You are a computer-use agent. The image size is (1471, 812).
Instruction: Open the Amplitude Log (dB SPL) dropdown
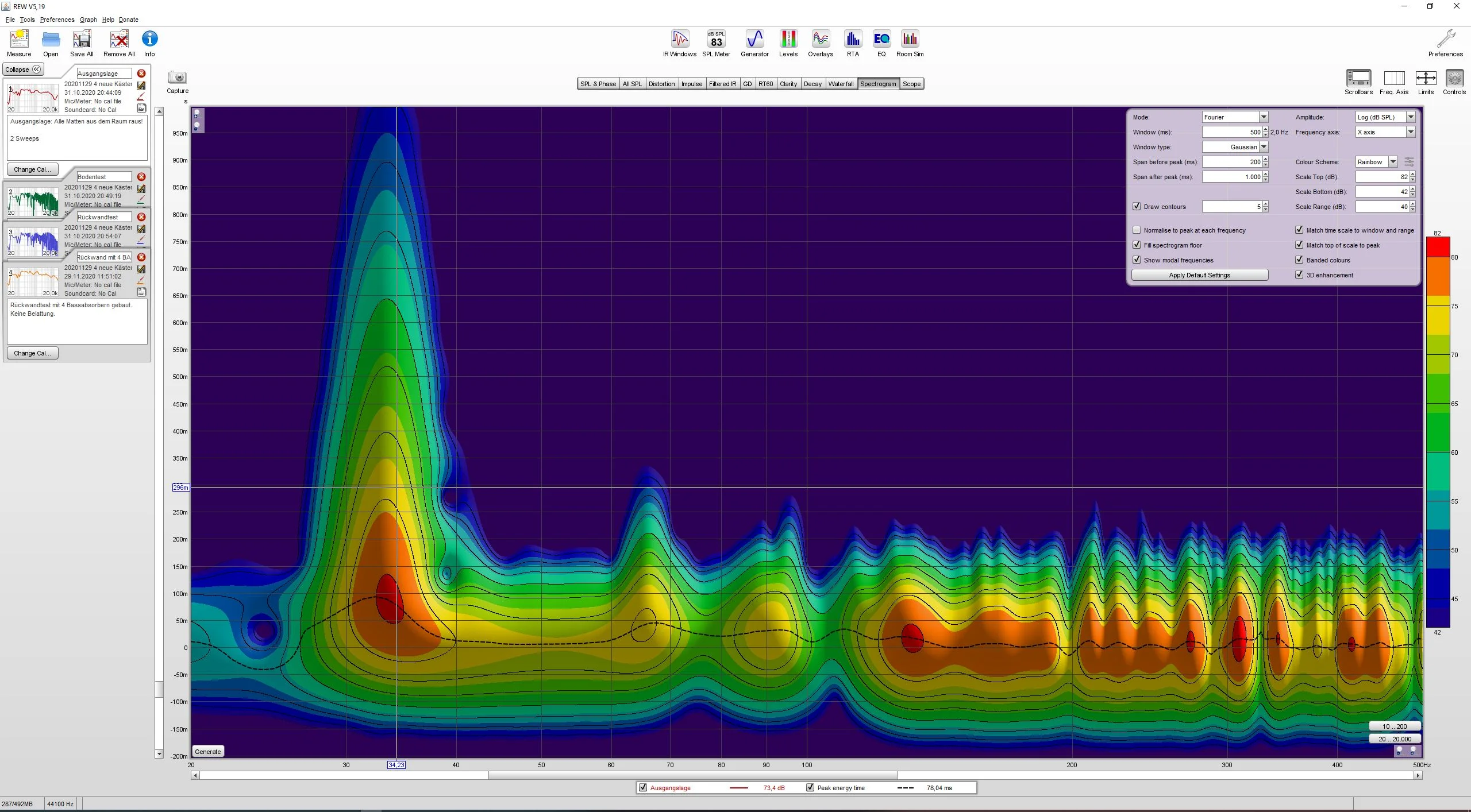pos(1385,117)
